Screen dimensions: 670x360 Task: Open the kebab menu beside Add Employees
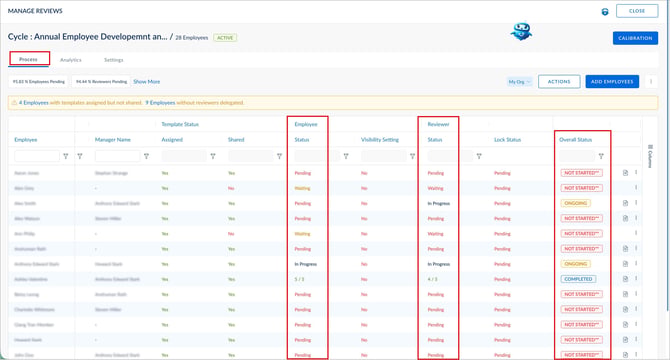pos(651,81)
